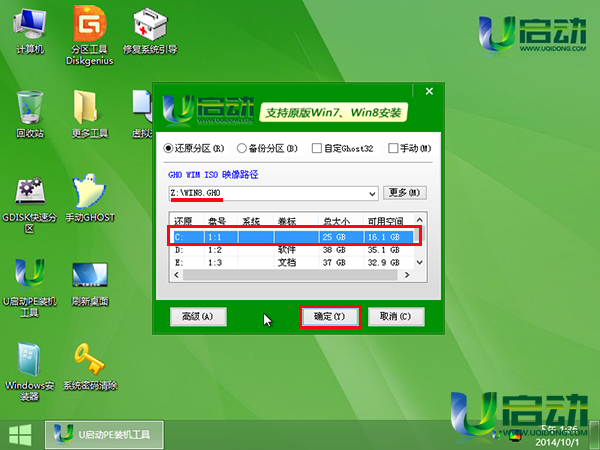Screen dimensions: 600x450
Task: Click the 系统 column header
Action: tap(255, 221)
